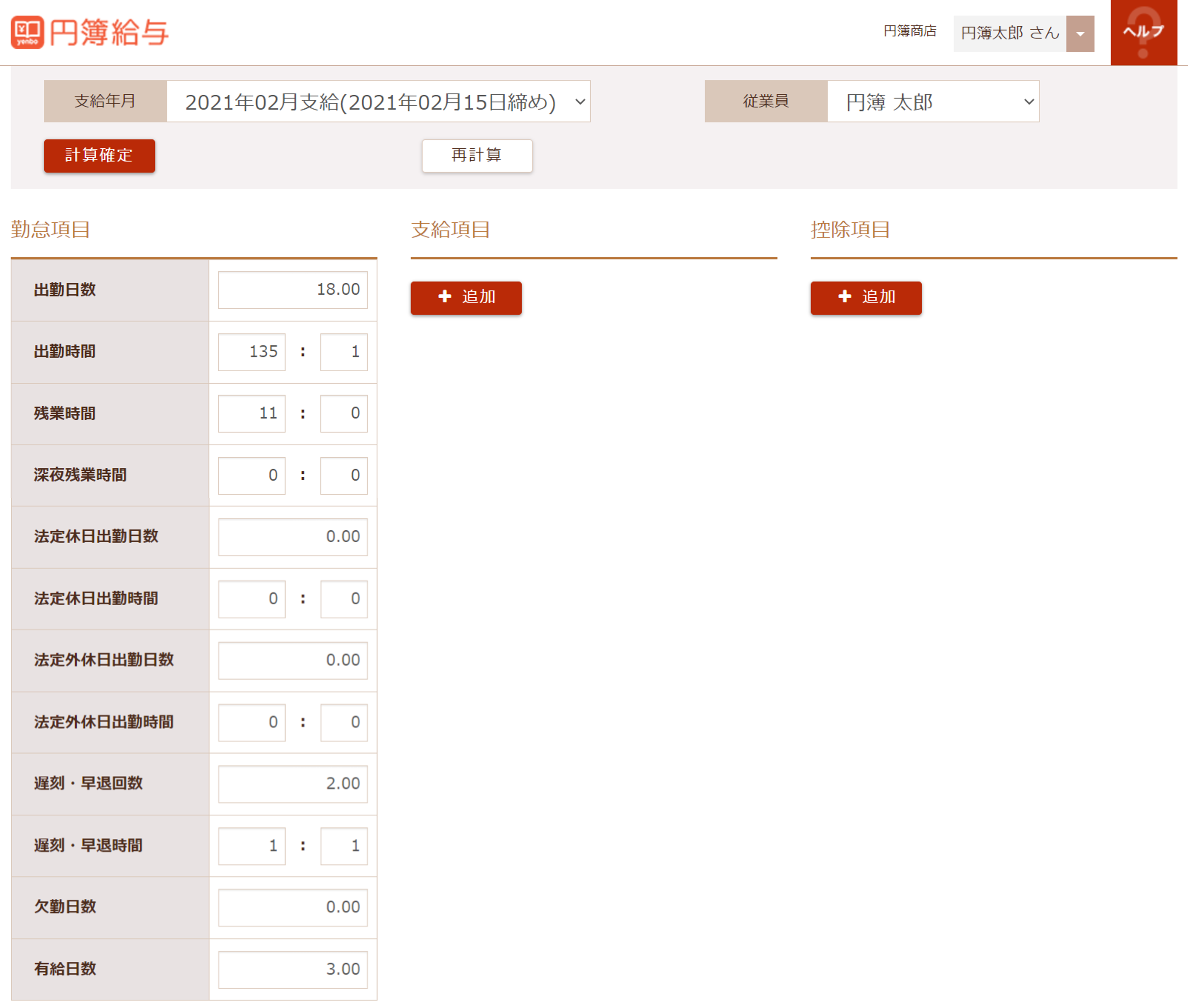Select the 出勤日数 value field
Image resolution: width=1188 pixels, height=1008 pixels.
pyautogui.click(x=293, y=290)
